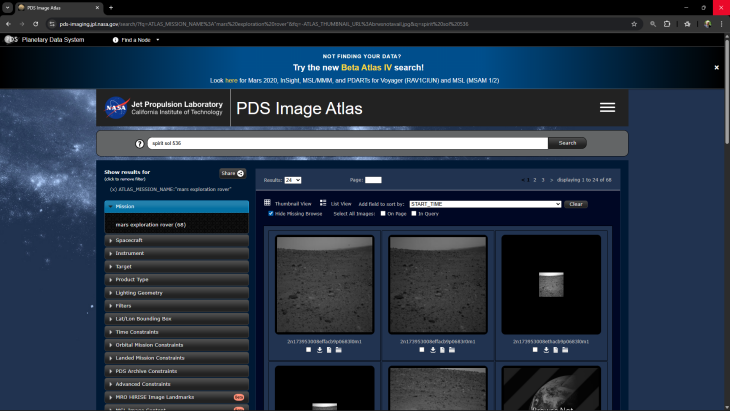Select the PDS Image Atlas browser tab
Screen dimensions: 730x411
(x=59, y=8)
